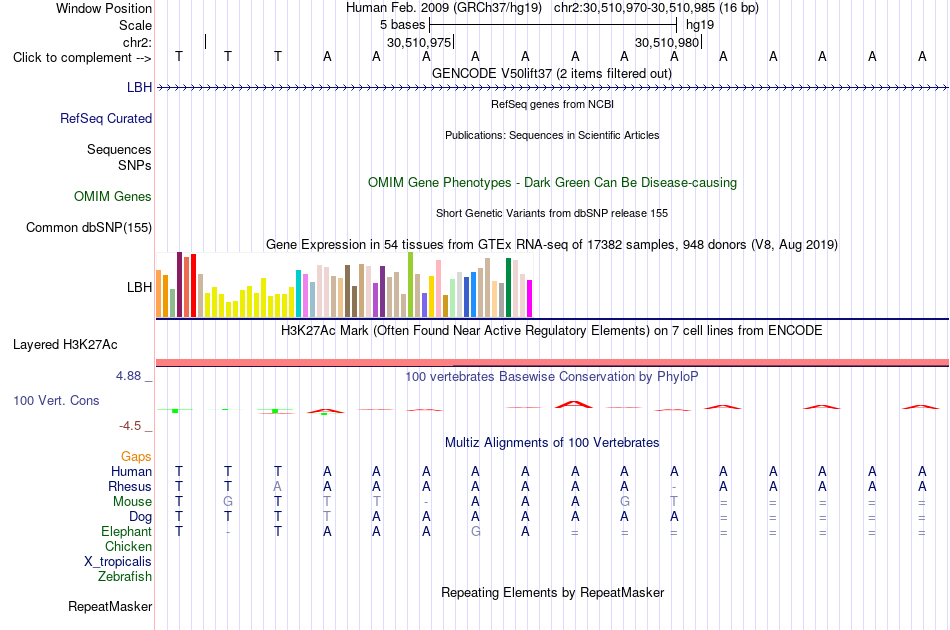
Task: Click the Scale label
Action: [x=136, y=25]
